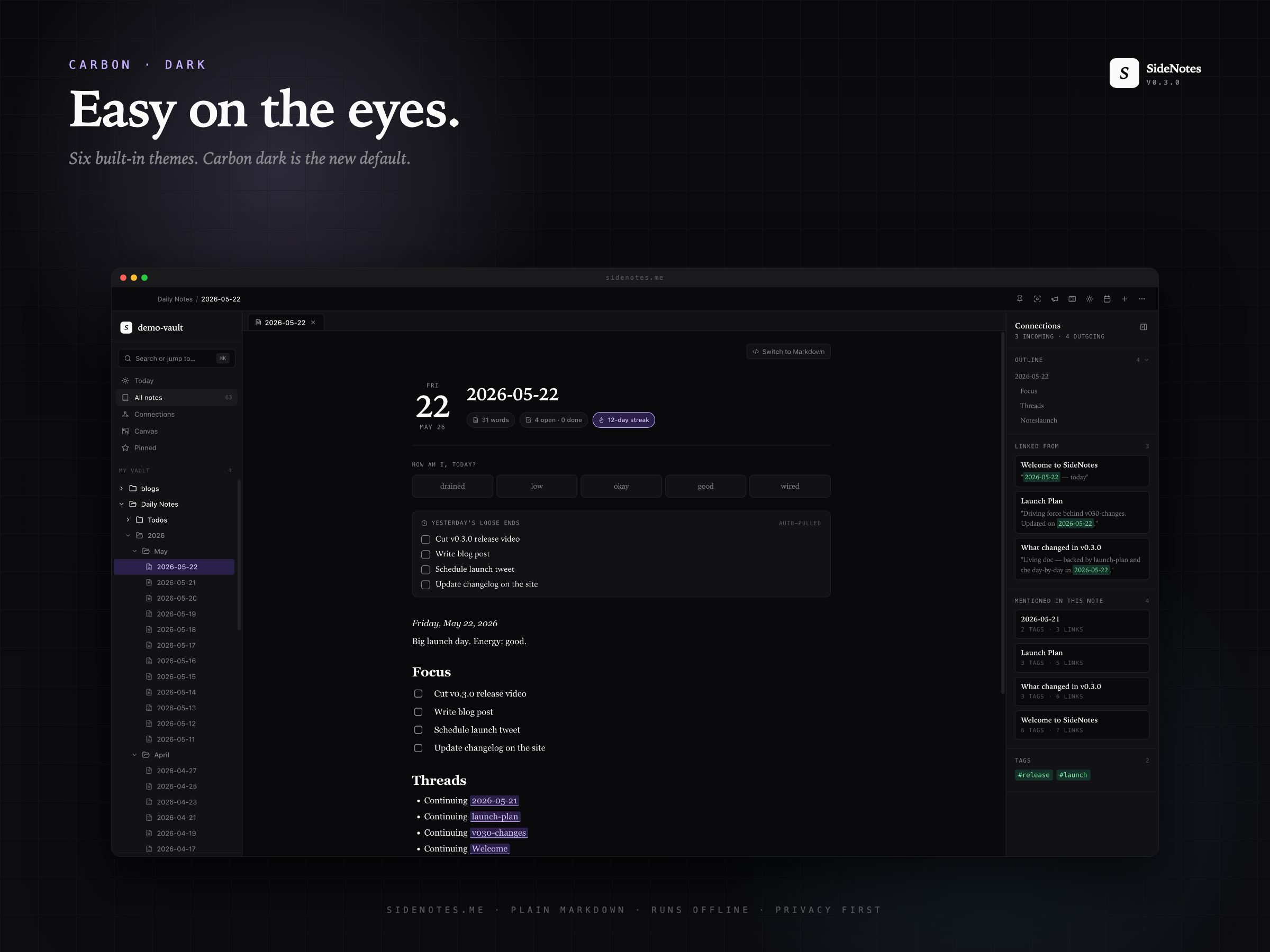Viewport: 1270px width, 952px height.
Task: Click the file tree scrollbar in the sidebar
Action: 239,555
